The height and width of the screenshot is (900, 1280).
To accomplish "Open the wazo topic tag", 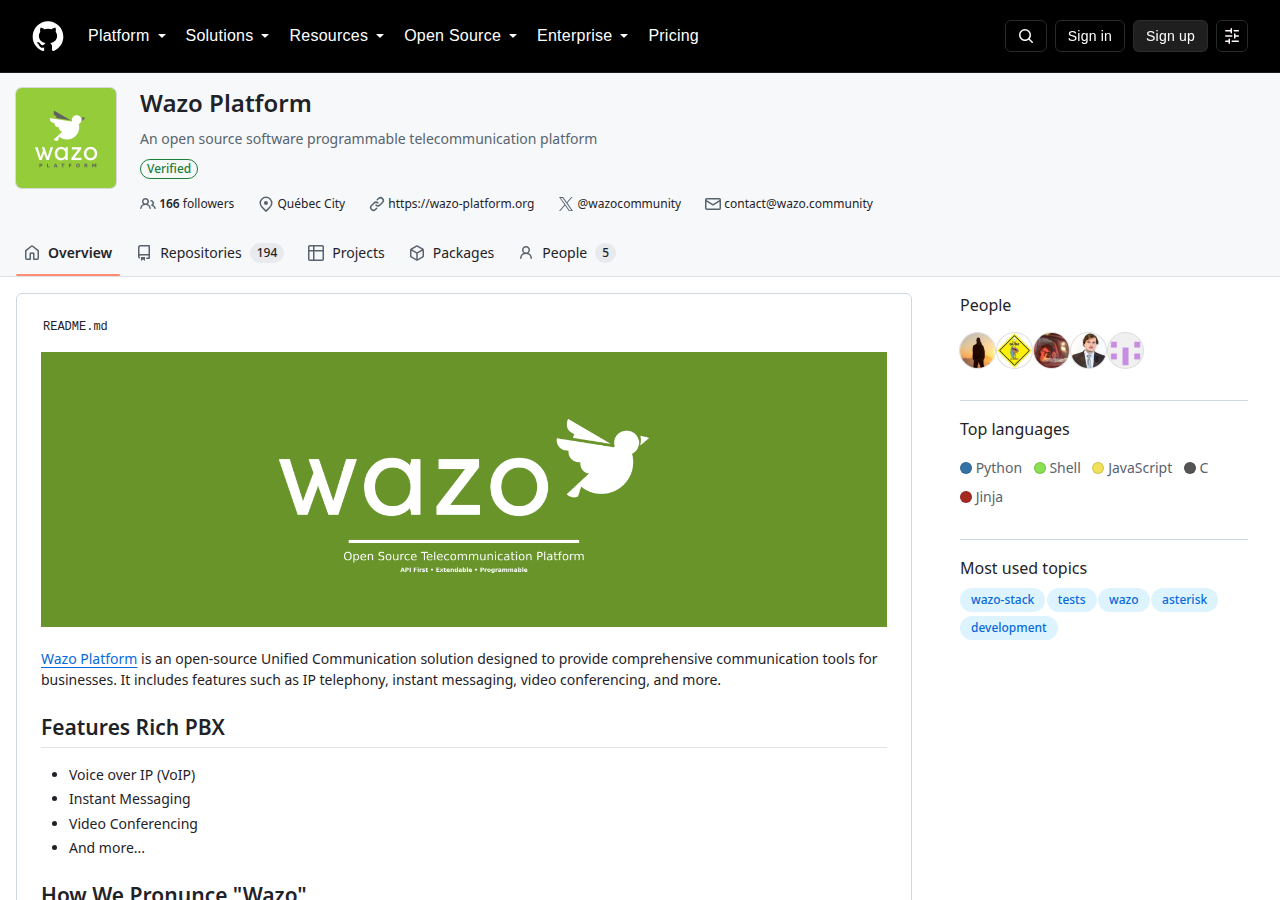I will pos(1124,600).
